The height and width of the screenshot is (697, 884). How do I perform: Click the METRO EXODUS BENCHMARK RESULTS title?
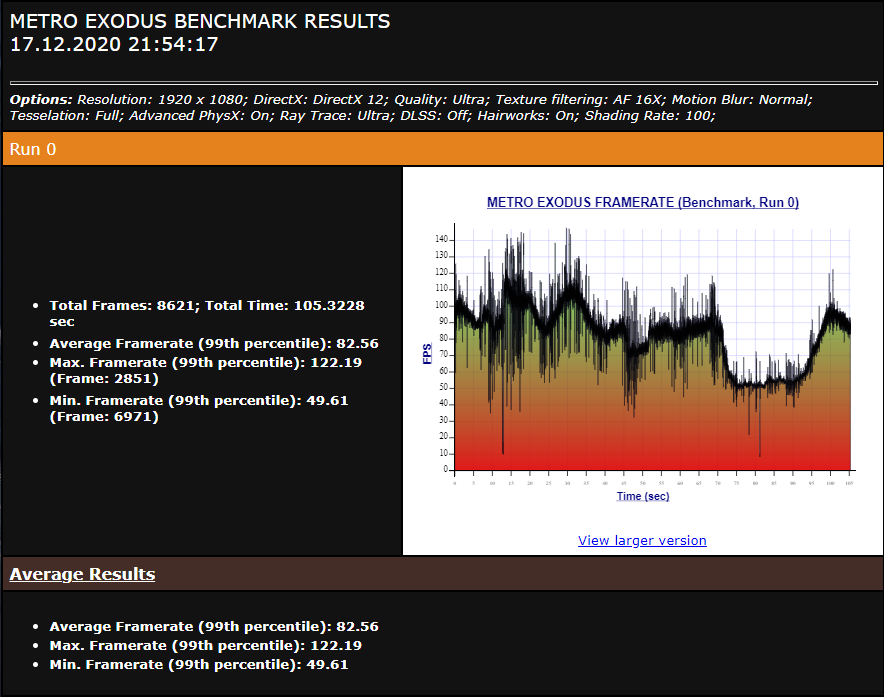tap(200, 21)
